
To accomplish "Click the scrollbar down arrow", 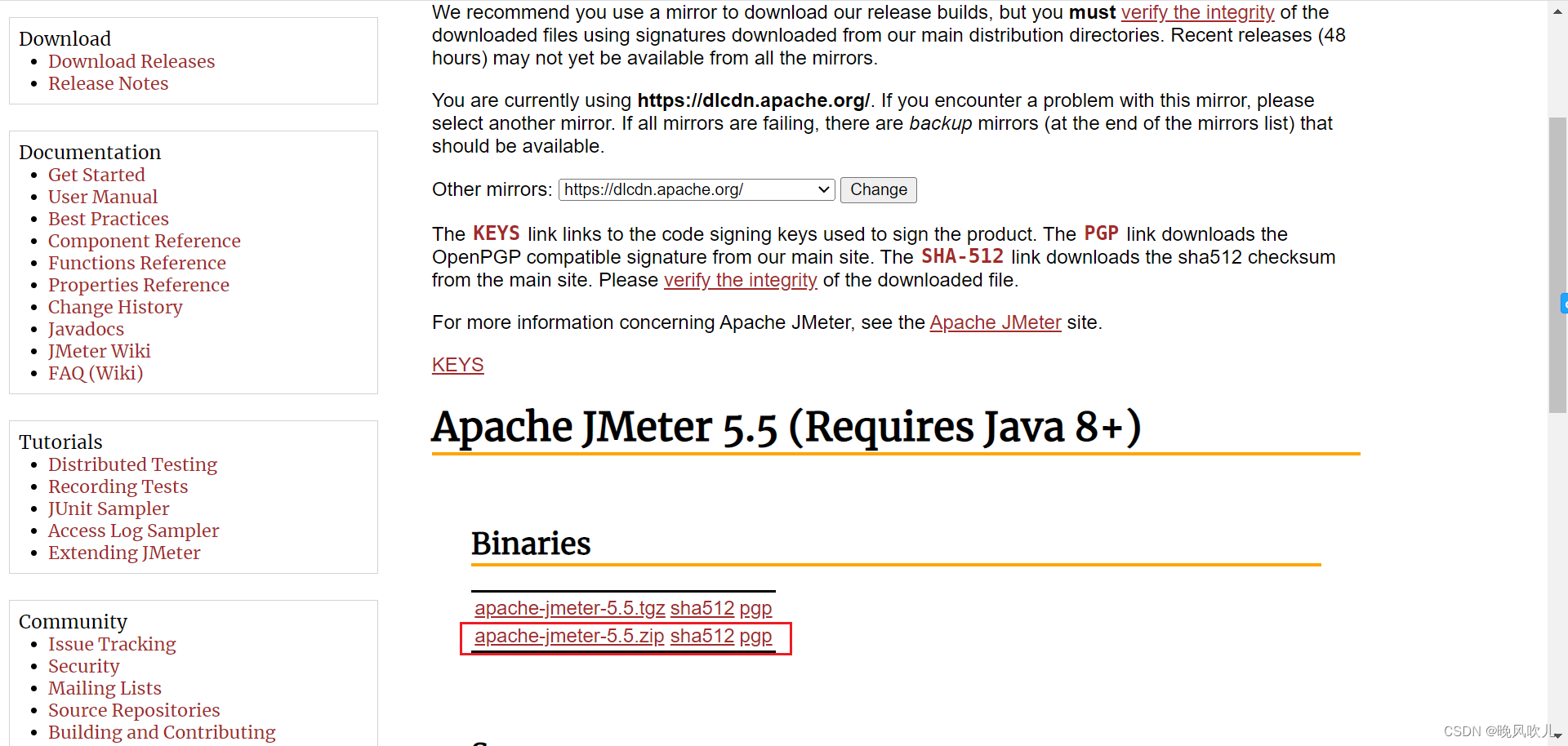I will (x=1557, y=735).
